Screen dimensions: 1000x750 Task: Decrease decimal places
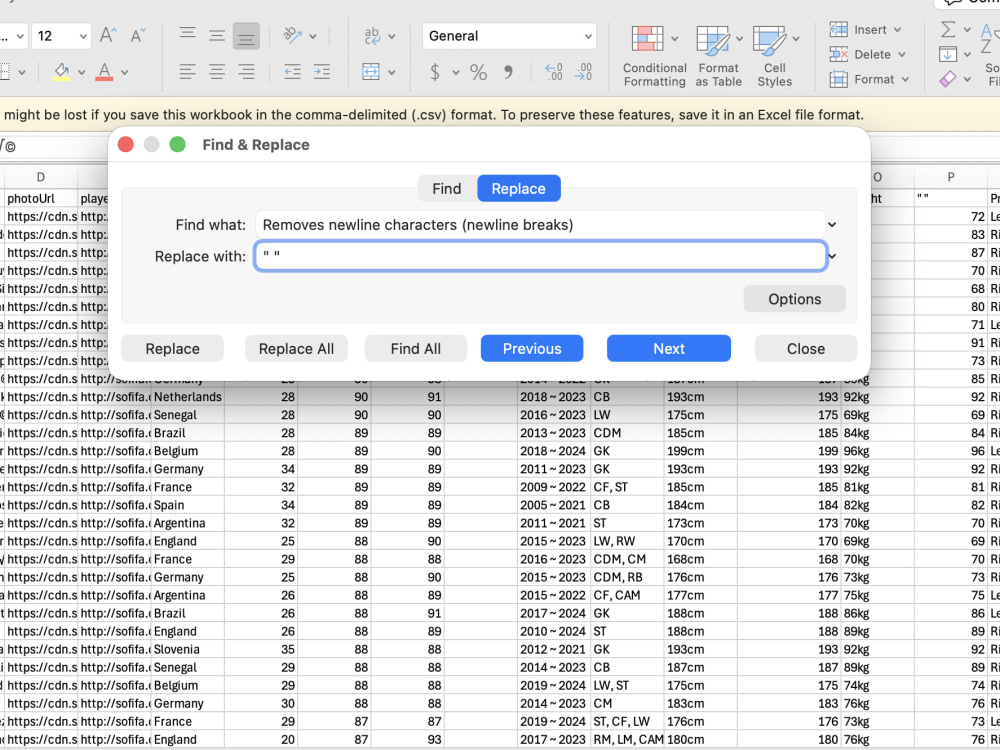[583, 72]
